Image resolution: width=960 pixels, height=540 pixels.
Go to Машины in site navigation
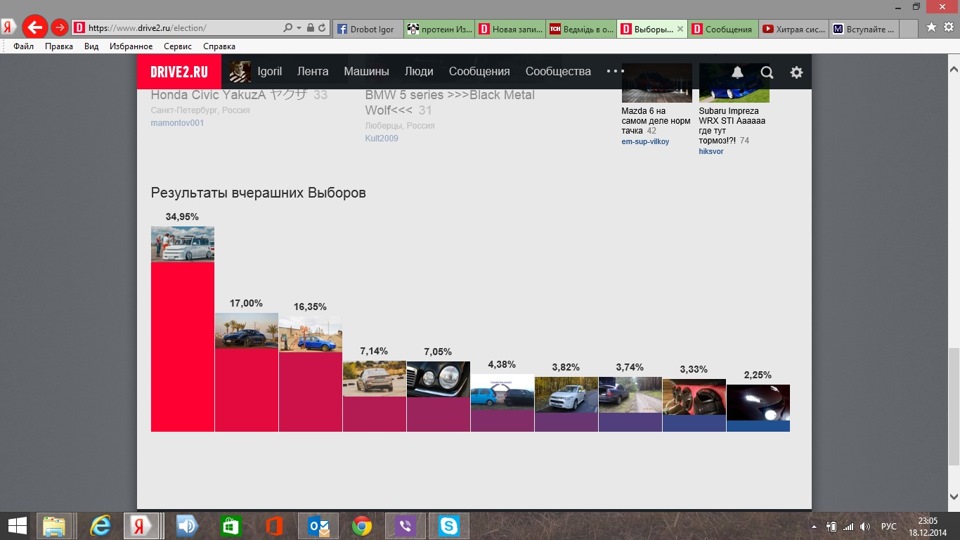366,71
